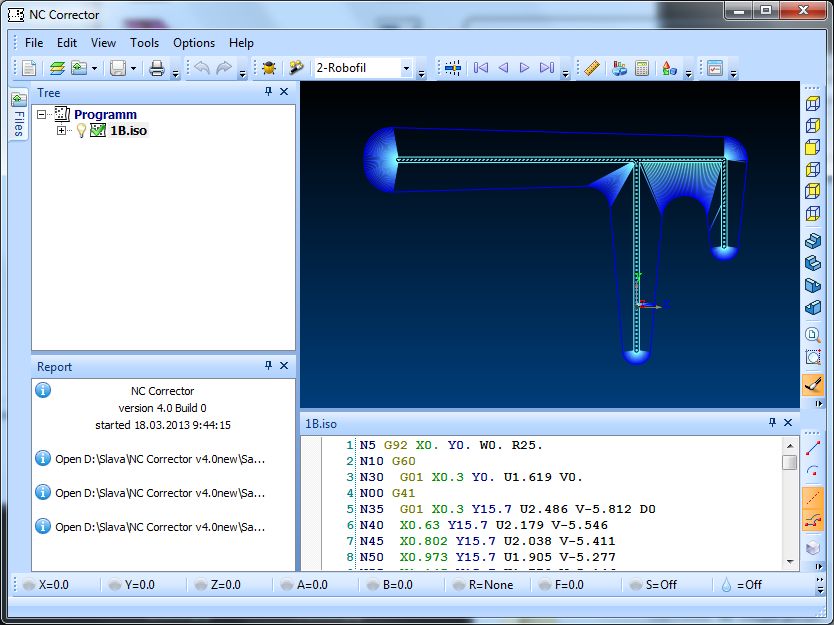Toggle the highlighted brush tool
The height and width of the screenshot is (625, 834).
point(813,384)
